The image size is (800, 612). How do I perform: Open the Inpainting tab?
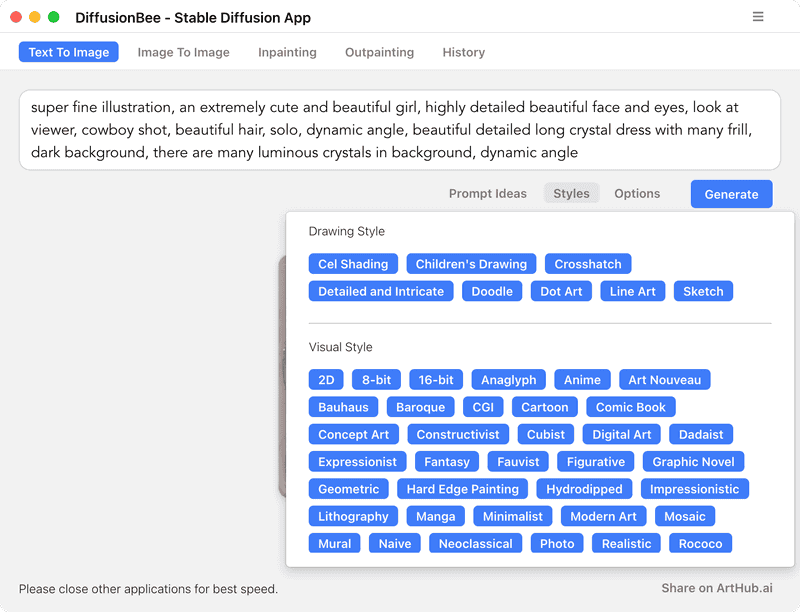[x=287, y=52]
